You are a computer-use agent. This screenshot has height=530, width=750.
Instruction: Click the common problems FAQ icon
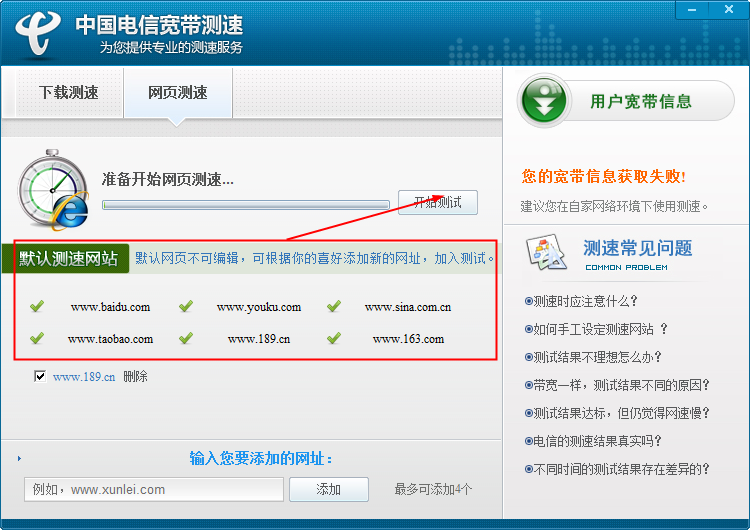tap(546, 252)
